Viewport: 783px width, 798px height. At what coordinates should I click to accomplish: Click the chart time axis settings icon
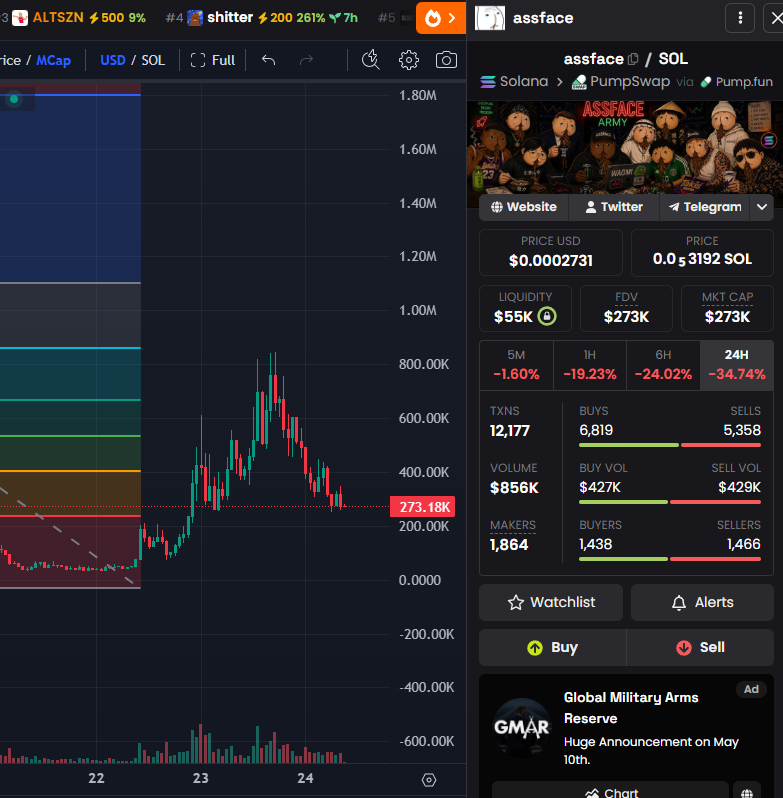(x=429, y=780)
